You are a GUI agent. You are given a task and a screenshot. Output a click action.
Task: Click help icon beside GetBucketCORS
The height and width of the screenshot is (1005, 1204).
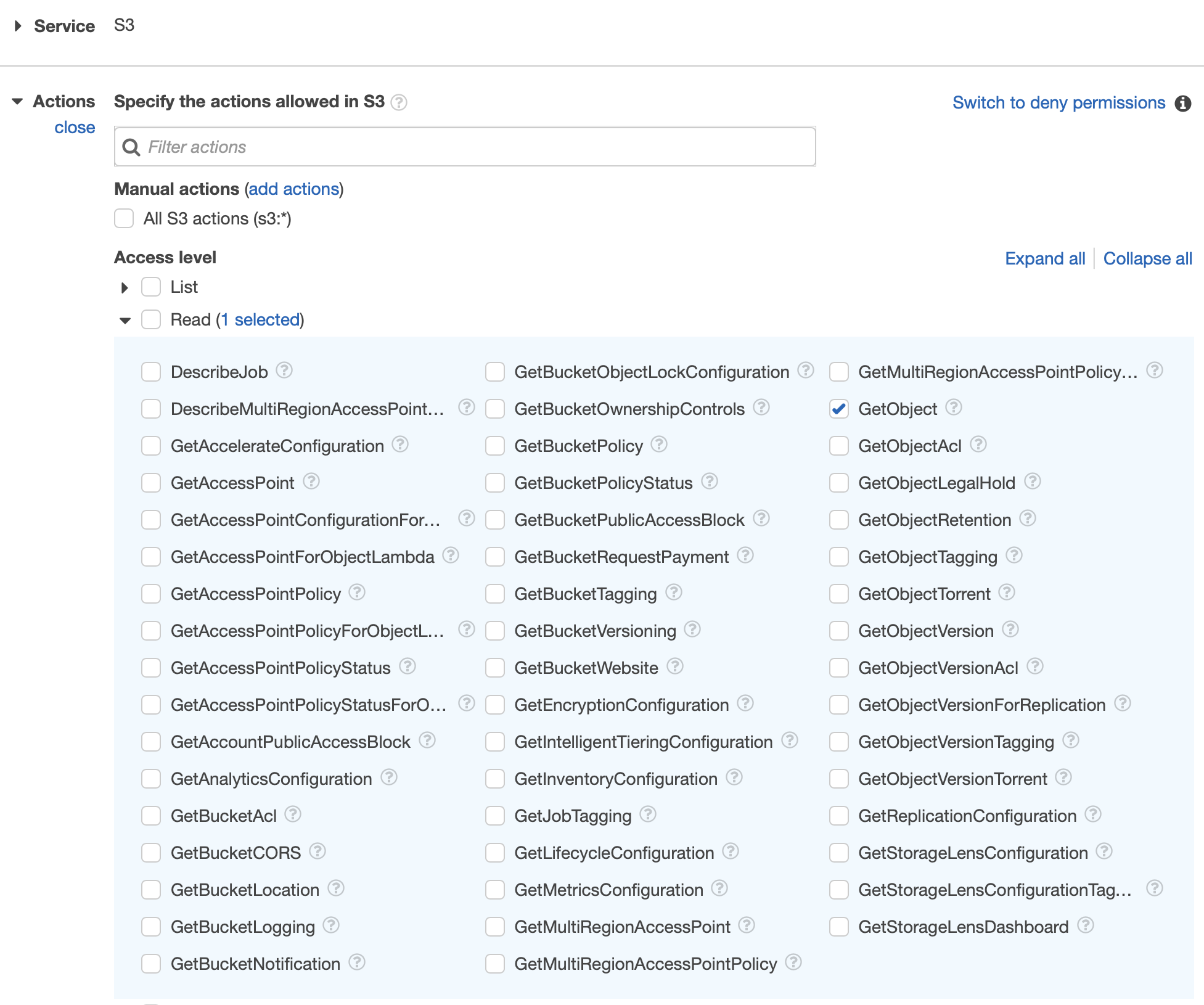tap(317, 851)
